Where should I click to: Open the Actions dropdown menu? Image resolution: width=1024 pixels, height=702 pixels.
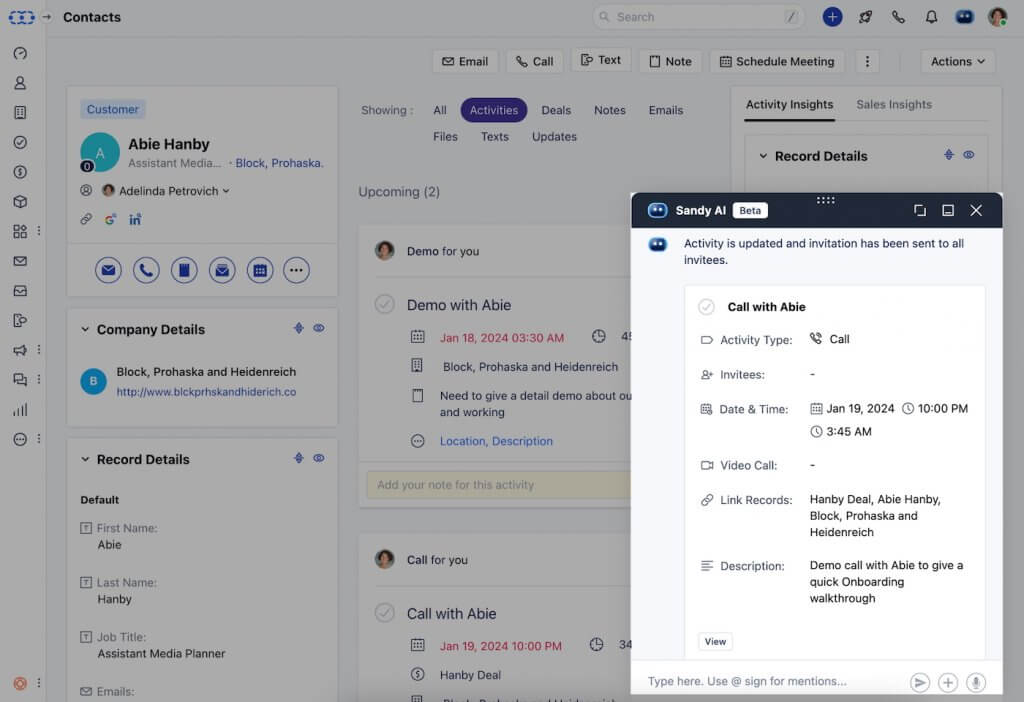(x=956, y=61)
